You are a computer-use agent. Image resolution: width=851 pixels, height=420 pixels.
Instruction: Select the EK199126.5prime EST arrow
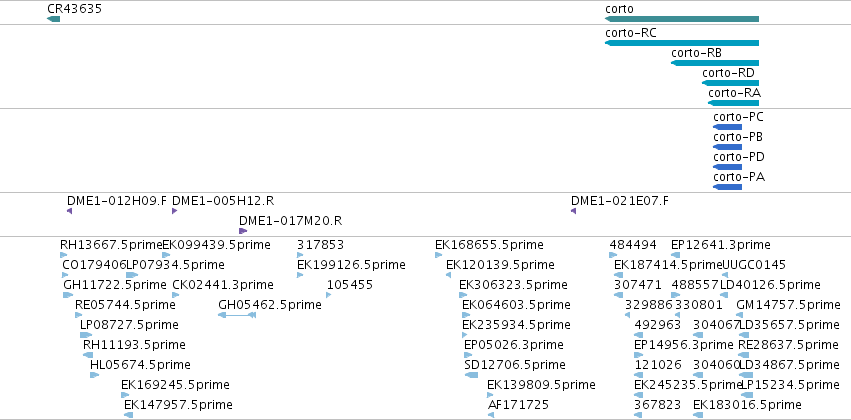[300, 275]
